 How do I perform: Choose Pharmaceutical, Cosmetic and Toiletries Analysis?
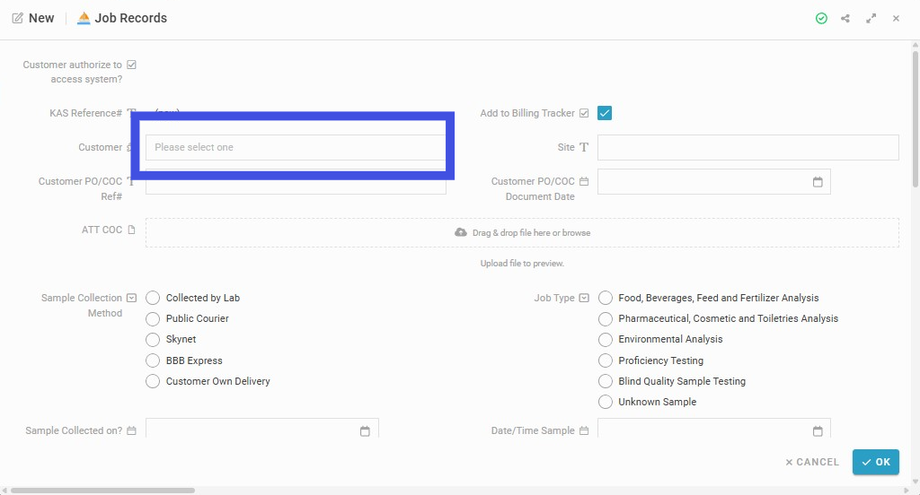(605, 318)
